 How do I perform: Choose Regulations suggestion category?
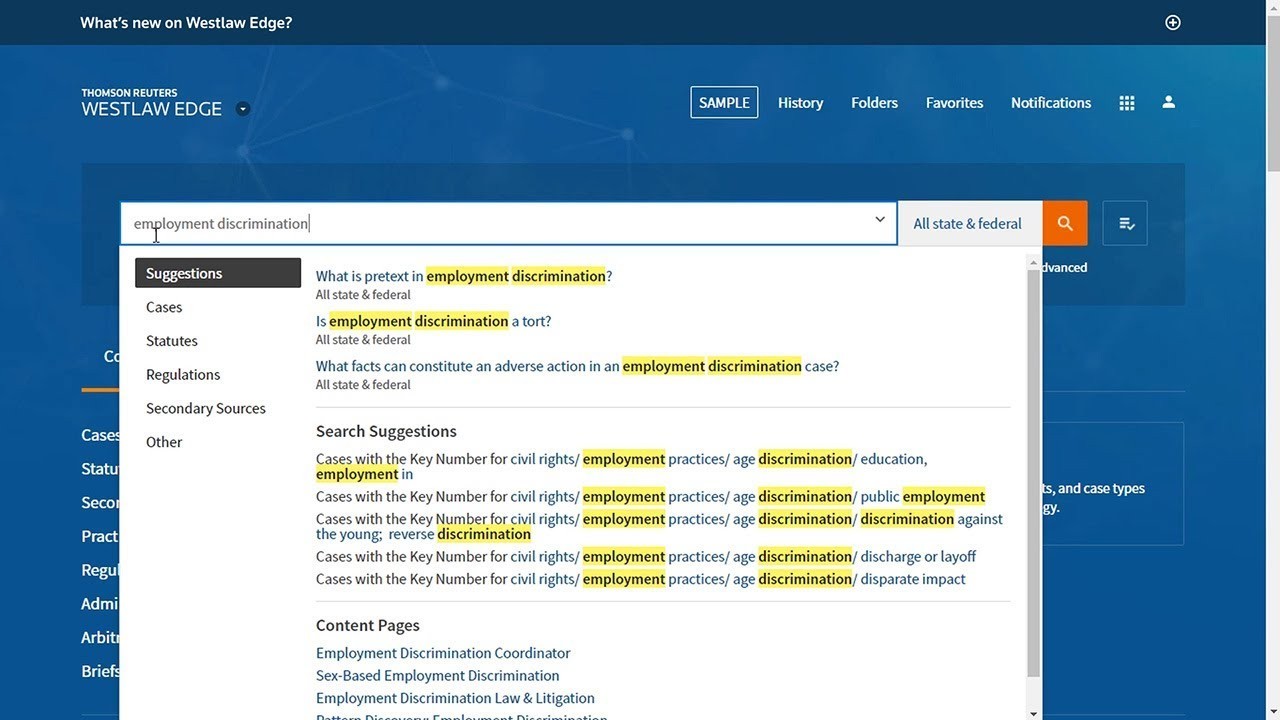pyautogui.click(x=183, y=375)
